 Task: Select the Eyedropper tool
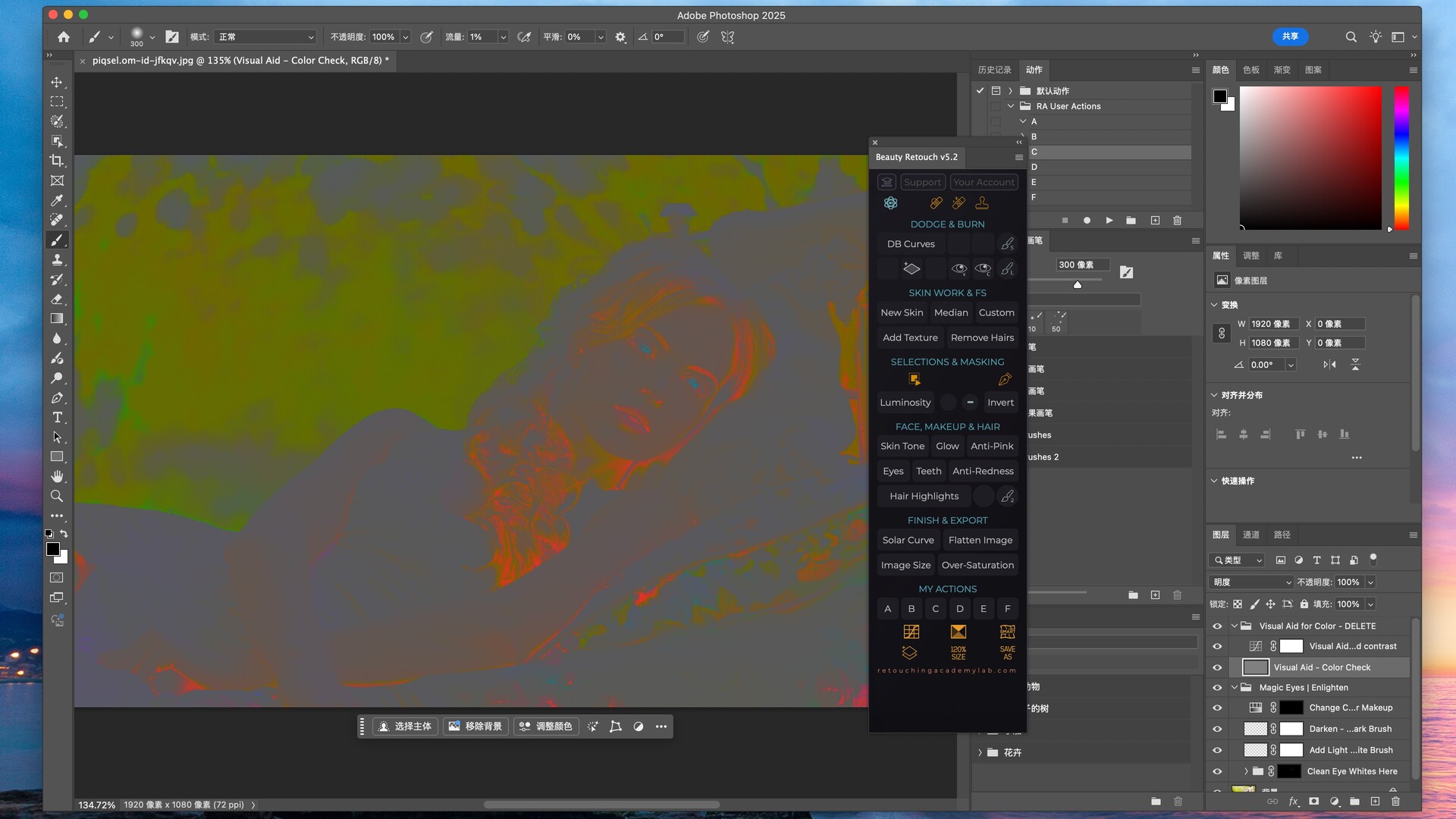pos(57,200)
